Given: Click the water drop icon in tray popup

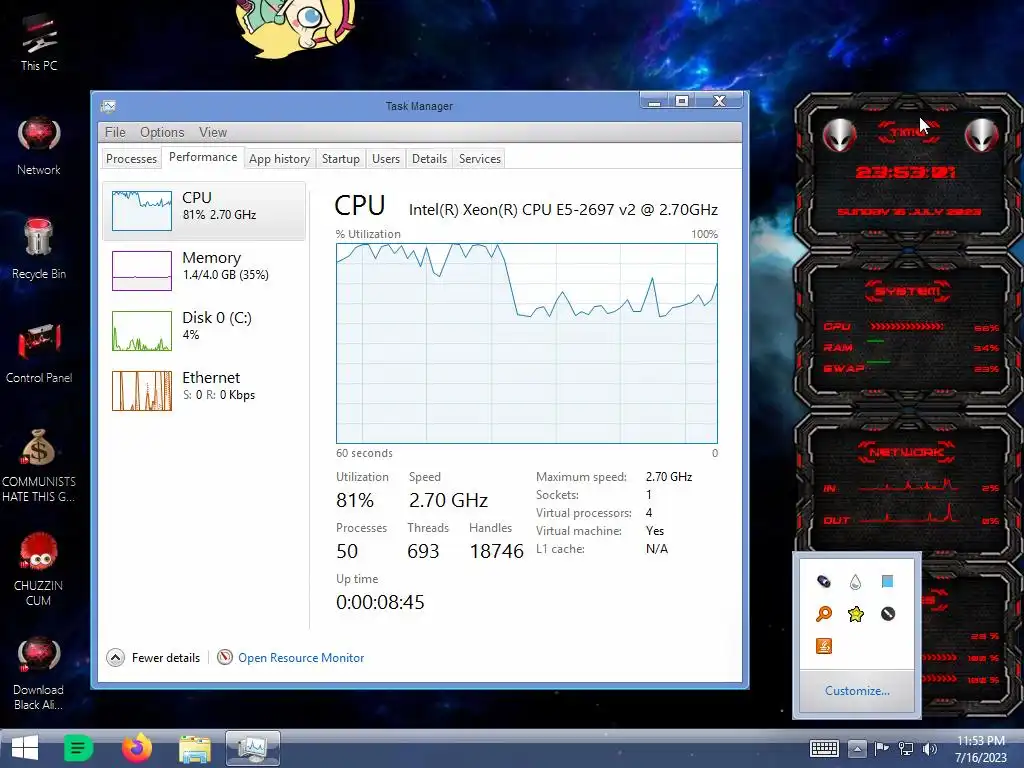Looking at the screenshot, I should 856,581.
